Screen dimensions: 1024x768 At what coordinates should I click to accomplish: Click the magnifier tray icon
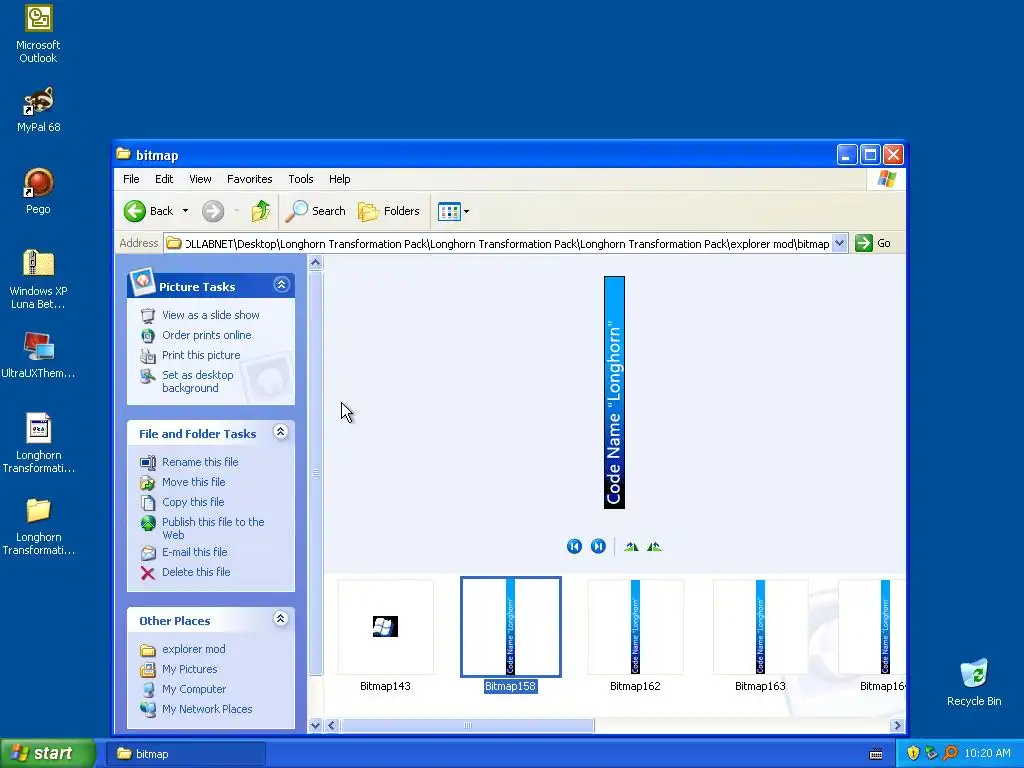pos(951,754)
